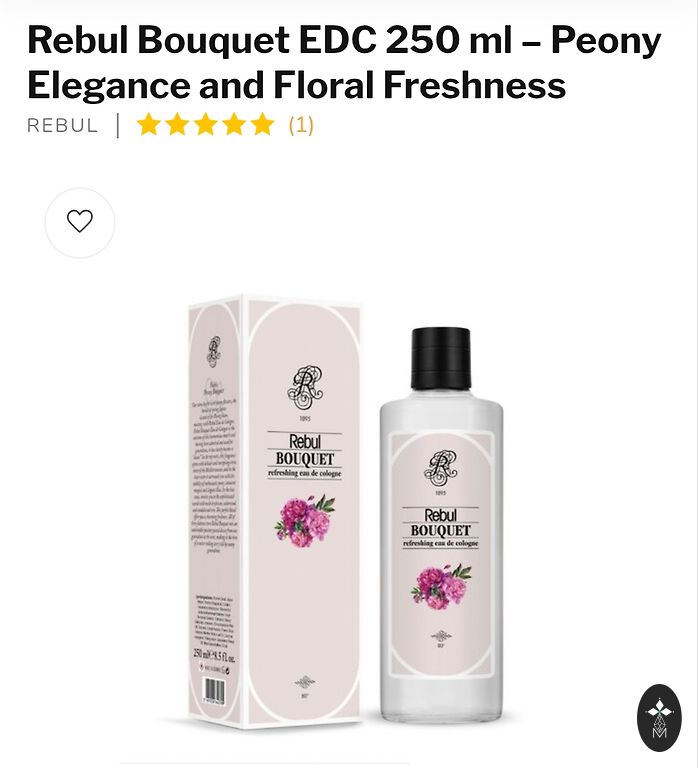The height and width of the screenshot is (768, 698).
Task: Click the fourth gold rating star
Action: (234, 124)
